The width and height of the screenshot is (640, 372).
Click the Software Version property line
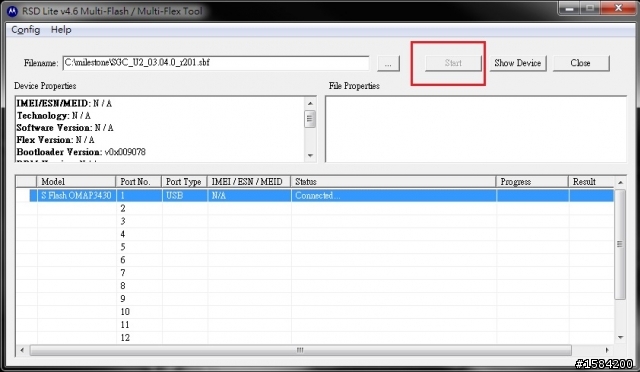click(x=65, y=128)
